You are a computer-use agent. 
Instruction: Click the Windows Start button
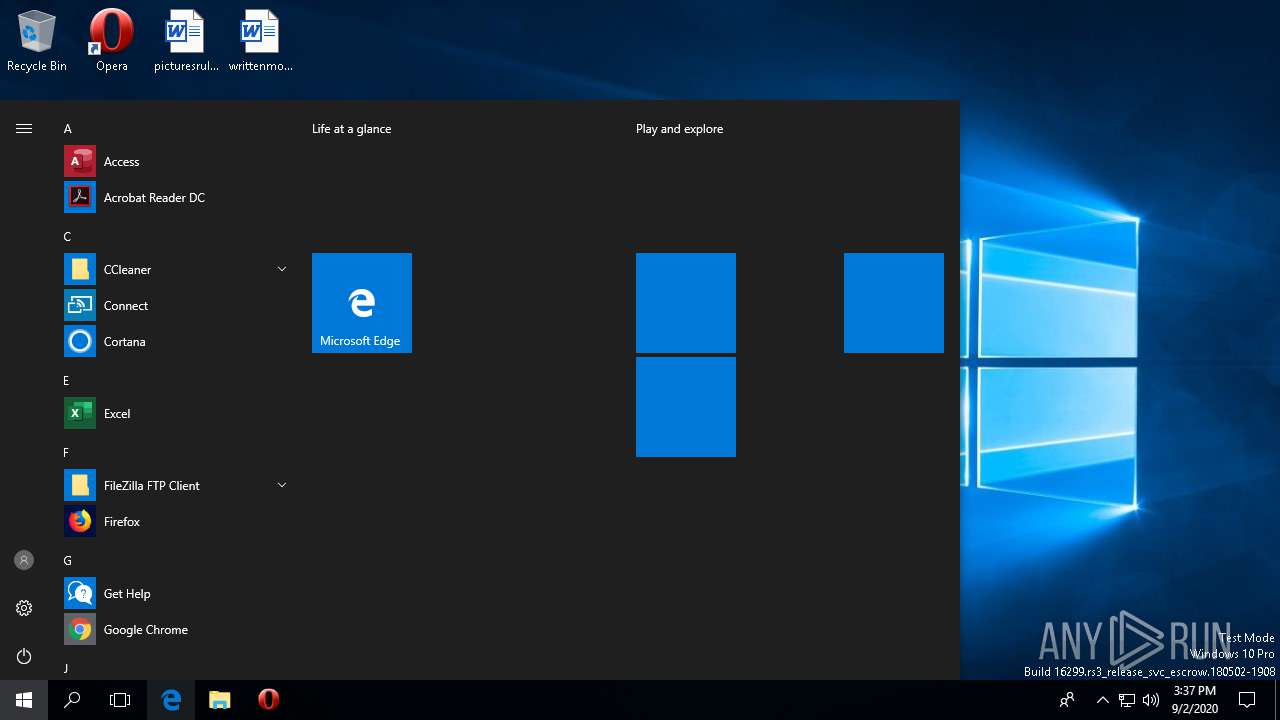pyautogui.click(x=24, y=700)
